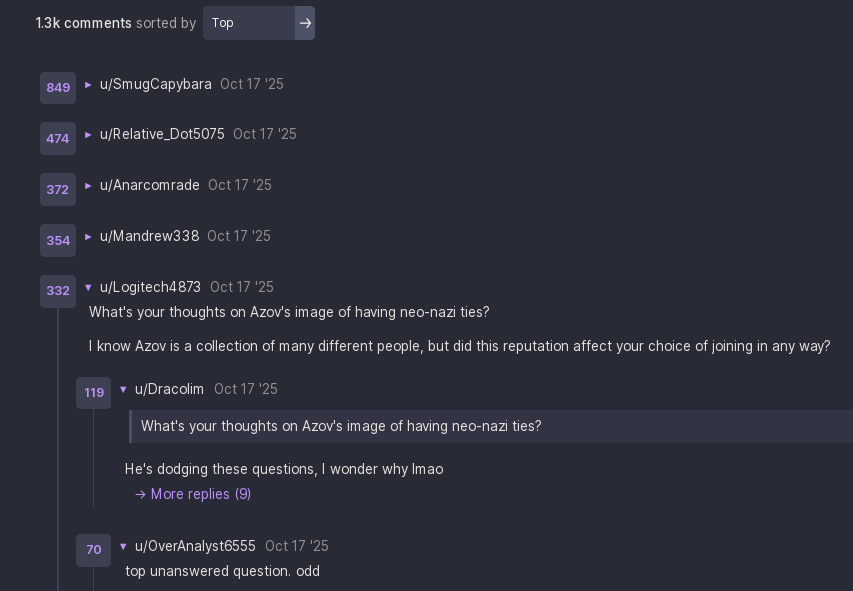Open u/OverAnalyst6555's profile
853x591 pixels.
point(195,546)
